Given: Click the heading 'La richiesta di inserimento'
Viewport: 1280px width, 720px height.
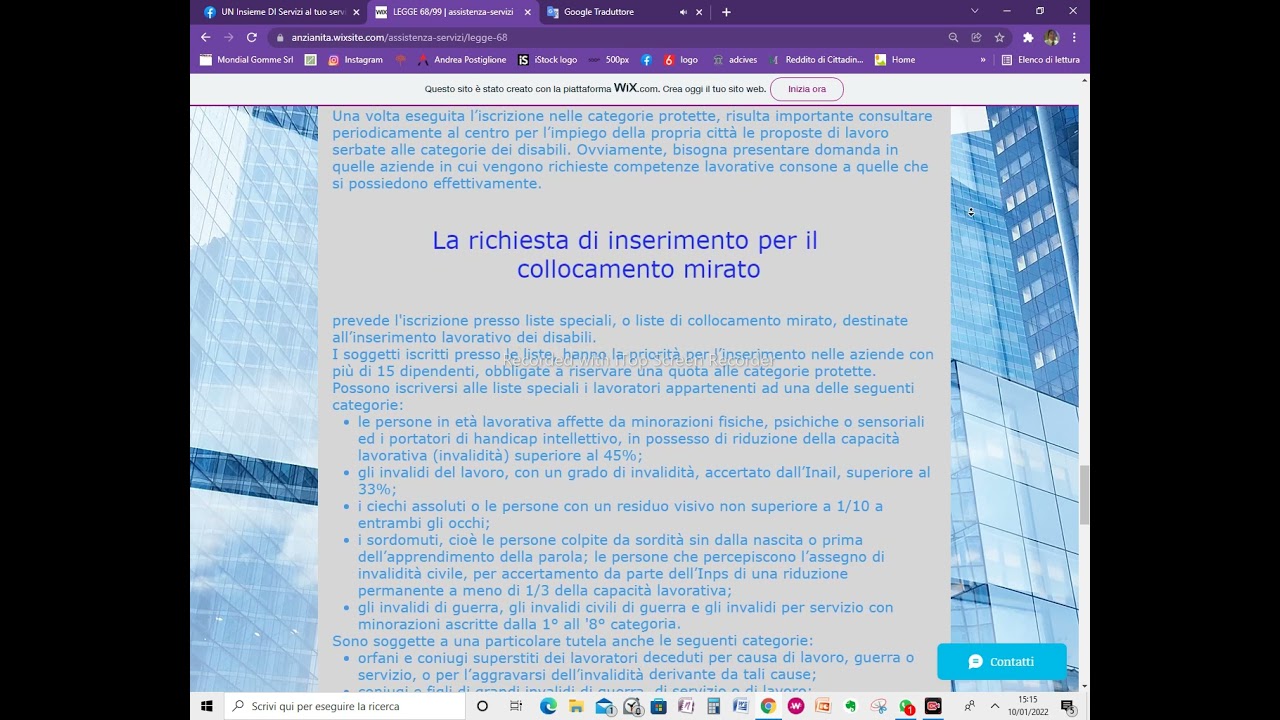Looking at the screenshot, I should click(x=625, y=255).
